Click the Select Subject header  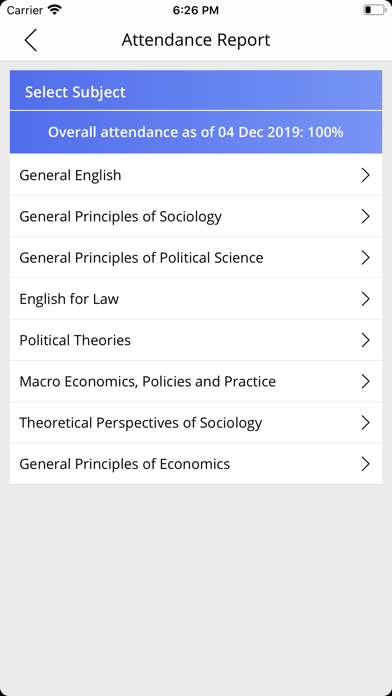pos(196,90)
